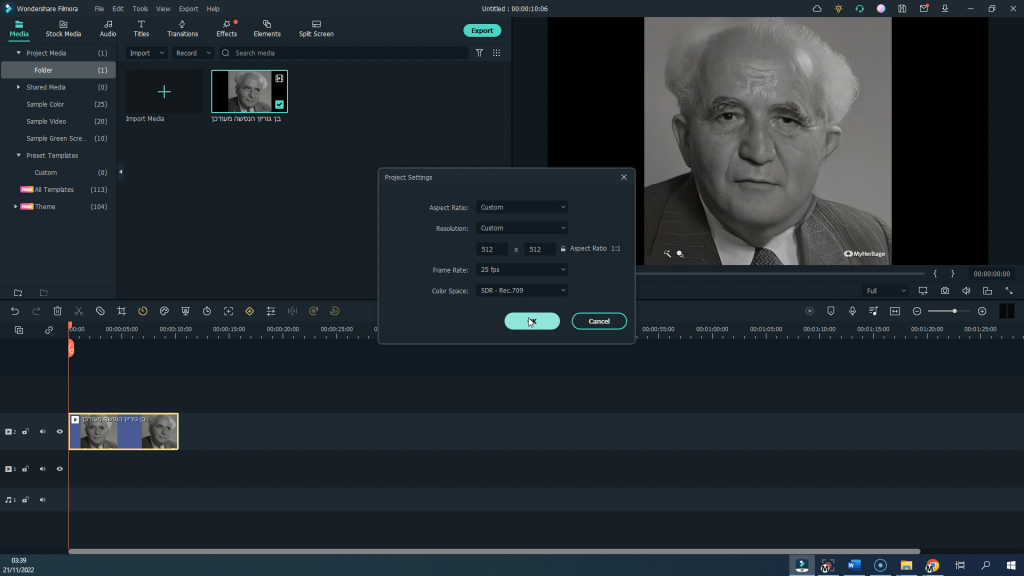Click the timeline zoom slider handle

point(954,312)
